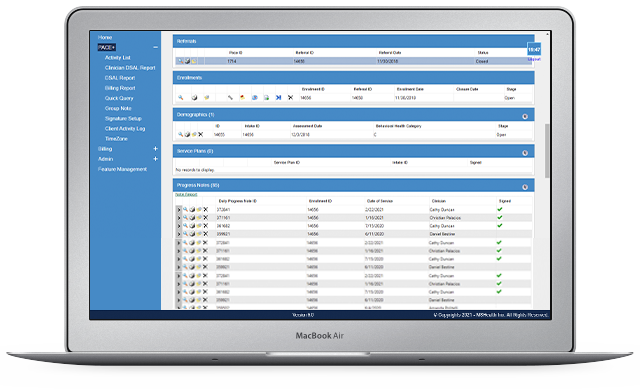Click the signed checkmark for first Cathy Duncan note
640x391 pixels.
pyautogui.click(x=500, y=209)
